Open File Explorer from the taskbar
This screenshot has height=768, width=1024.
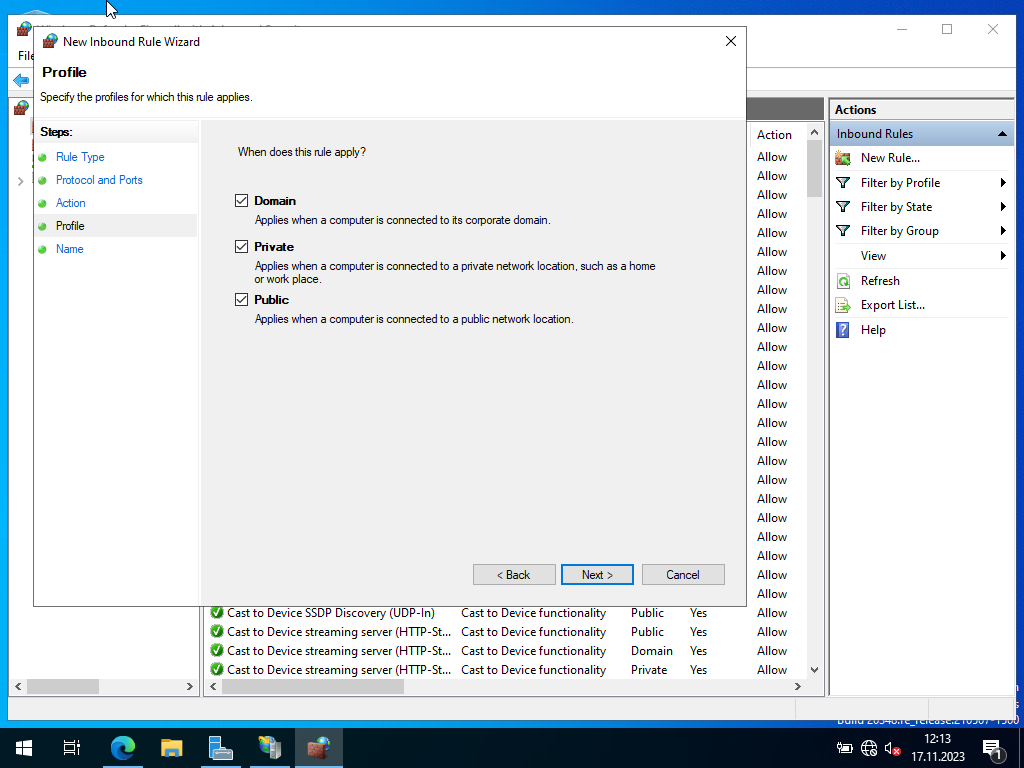coord(172,747)
